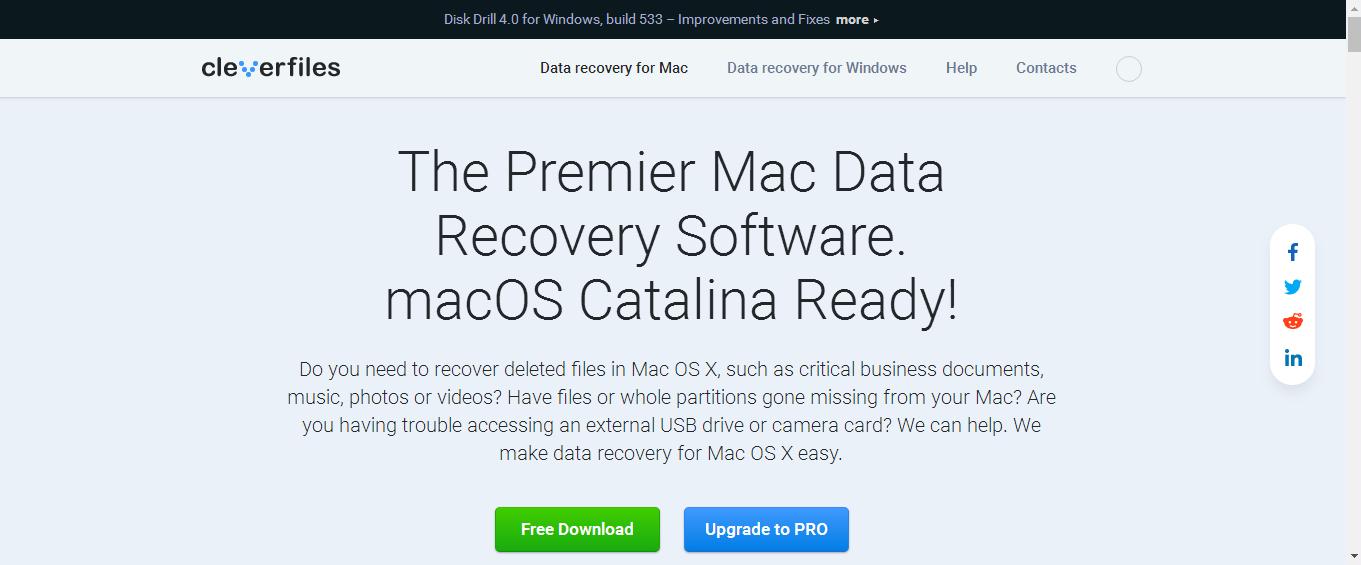Click the empty scrollbar track below the thumb

point(1353,300)
